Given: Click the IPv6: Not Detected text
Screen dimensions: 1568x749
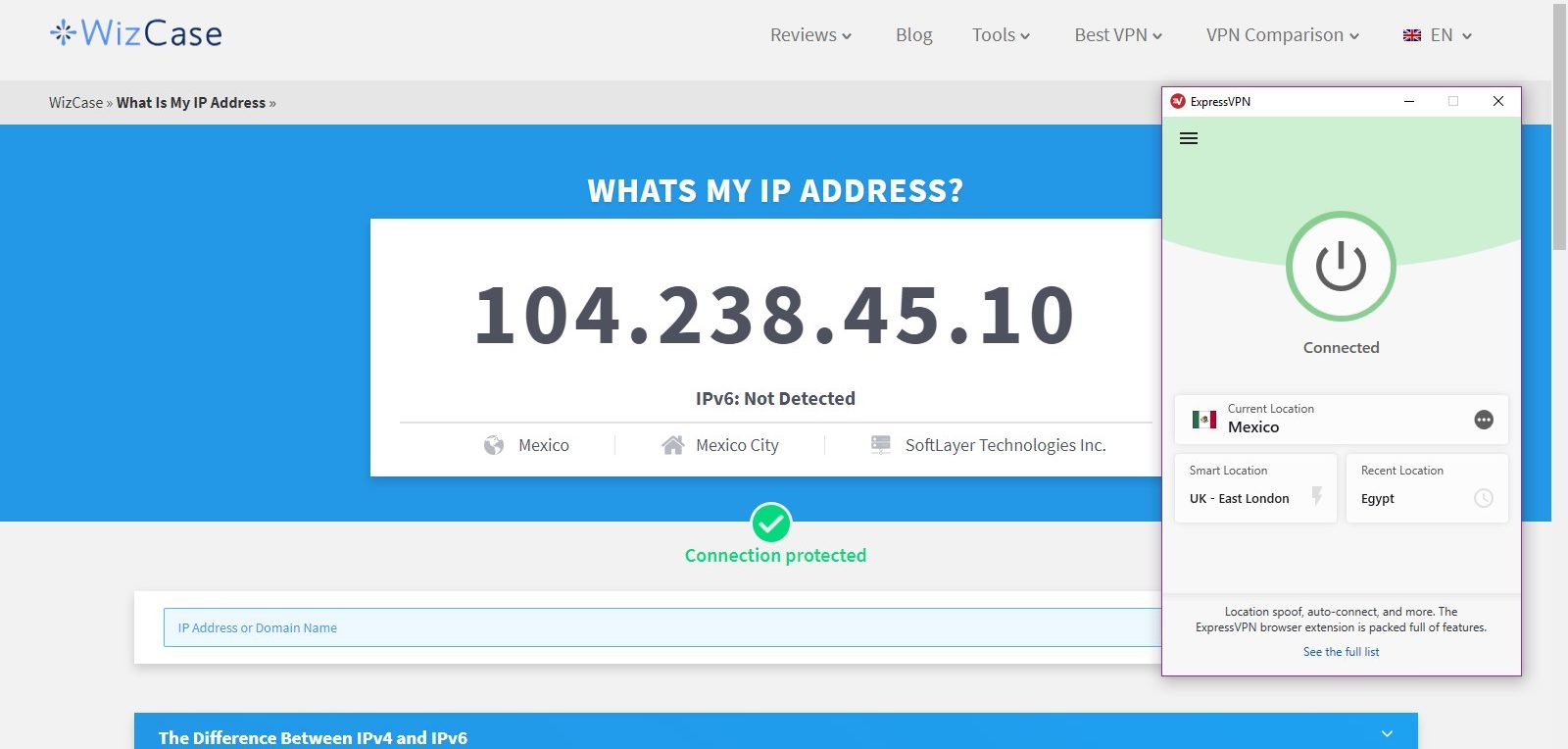Looking at the screenshot, I should click(x=775, y=398).
